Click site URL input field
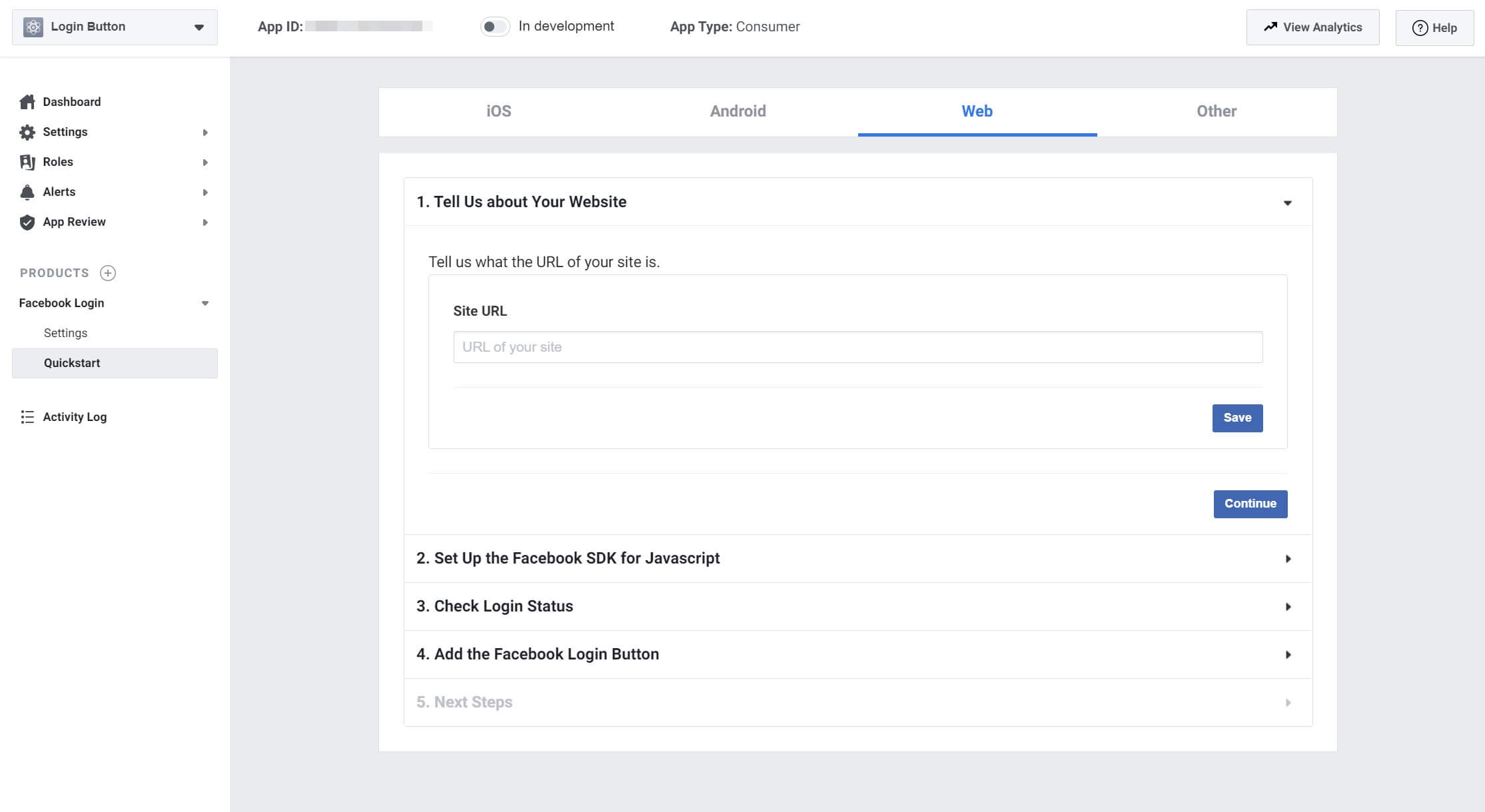The width and height of the screenshot is (1485, 812). pyautogui.click(x=857, y=346)
